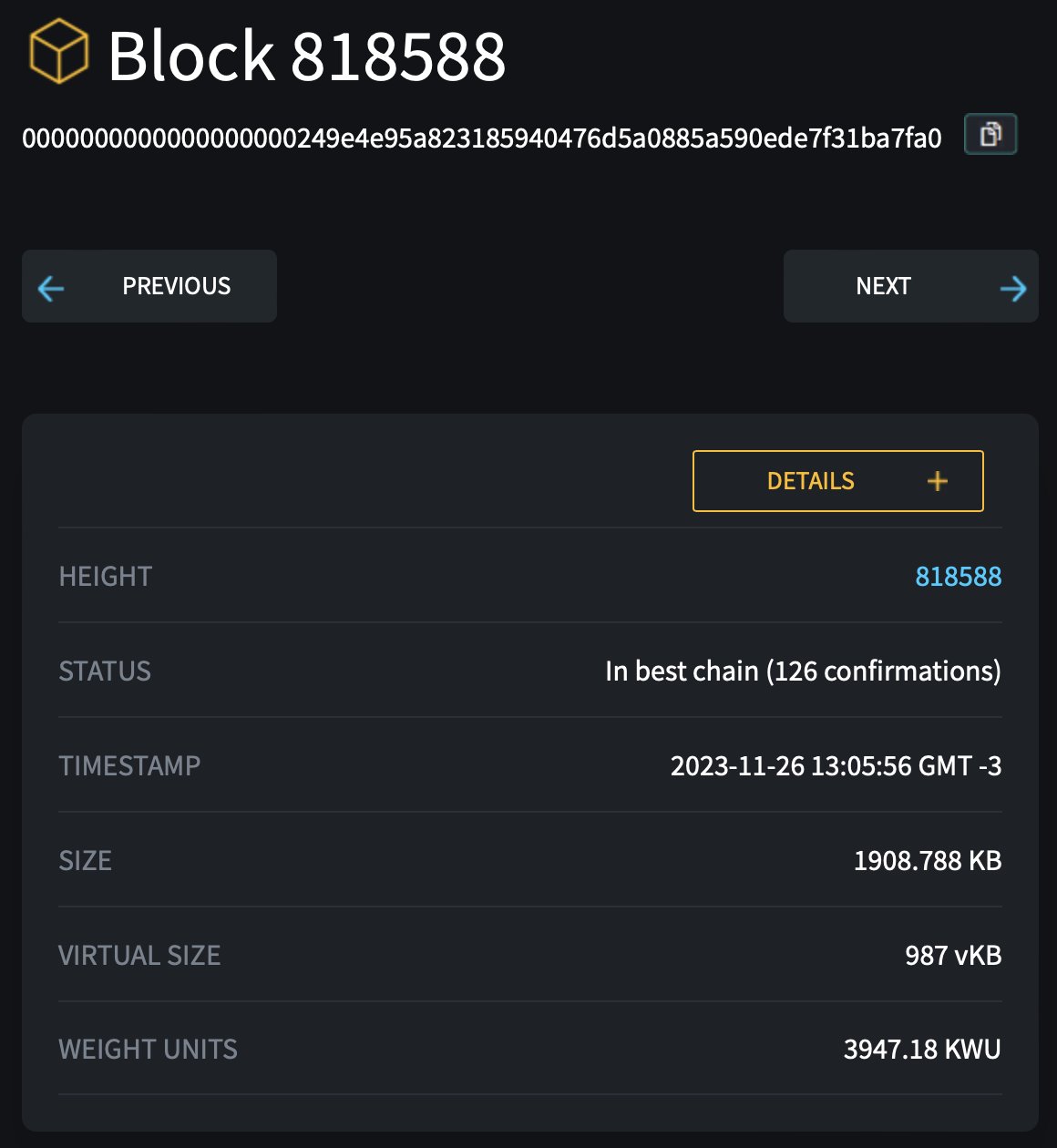Viewport: 1057px width, 1148px height.
Task: Click the left arrow on Previous
Action: click(x=51, y=288)
